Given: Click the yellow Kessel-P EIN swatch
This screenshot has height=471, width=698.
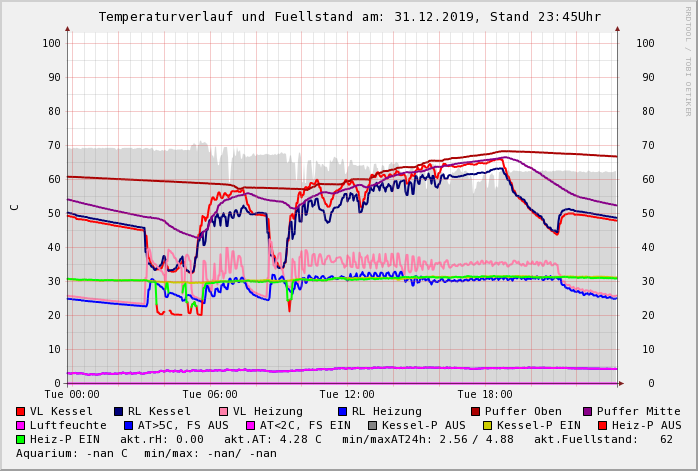Looking at the screenshot, I should [x=487, y=425].
